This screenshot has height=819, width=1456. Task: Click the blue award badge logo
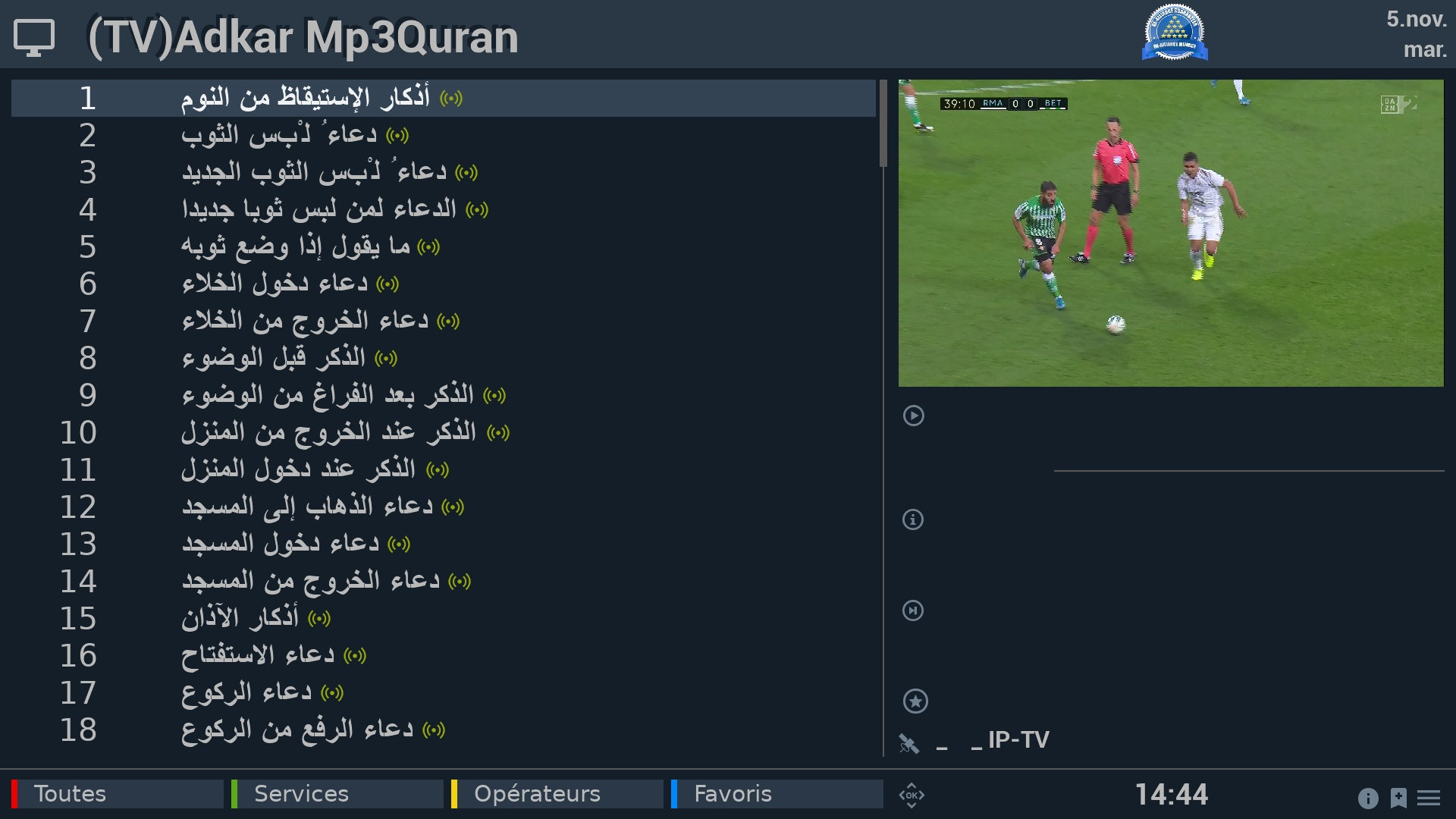(x=1175, y=33)
